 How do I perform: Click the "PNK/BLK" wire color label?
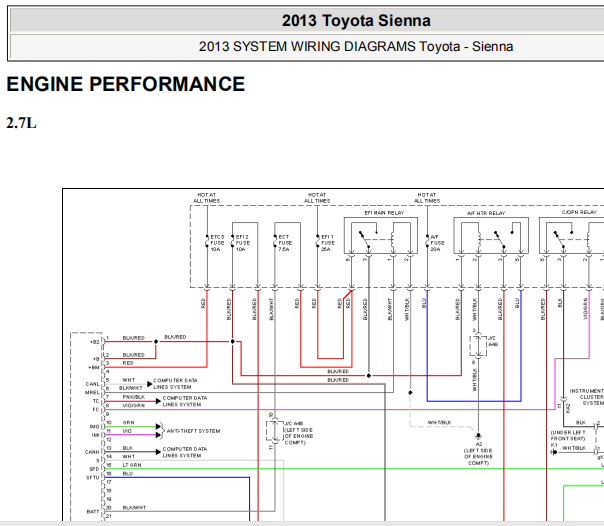point(134,397)
